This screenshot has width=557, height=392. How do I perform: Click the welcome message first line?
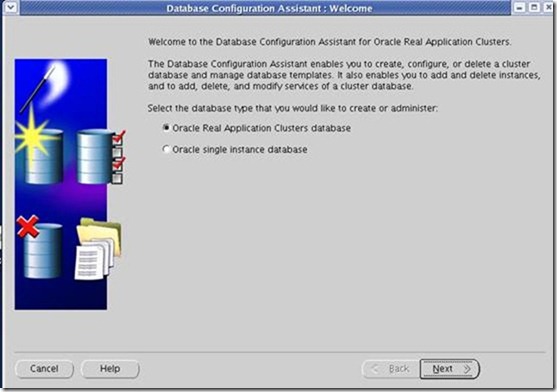330,42
